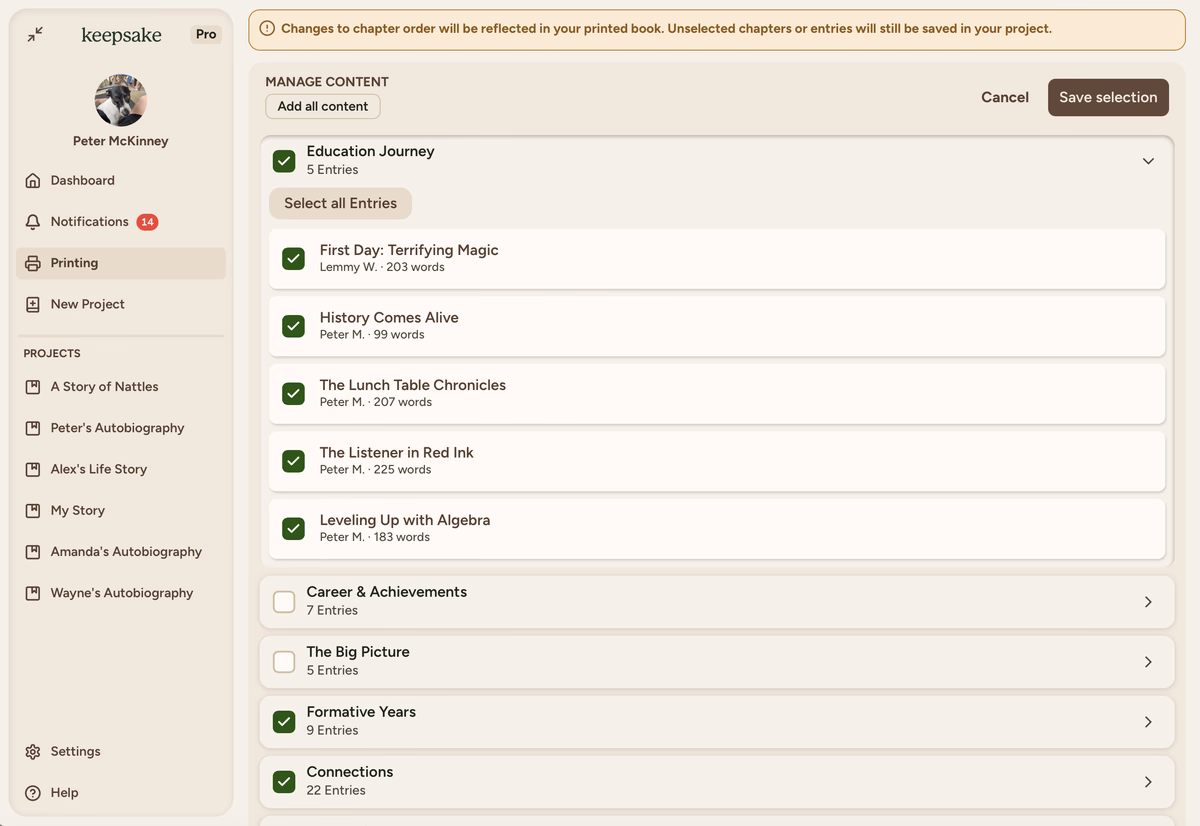Collapse the Education Journey chapter
Screen dimensions: 1200x826
pos(1148,161)
